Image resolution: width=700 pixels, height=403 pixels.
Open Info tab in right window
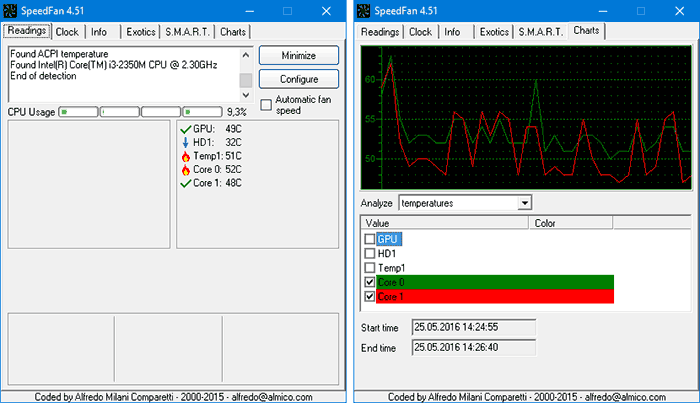452,32
